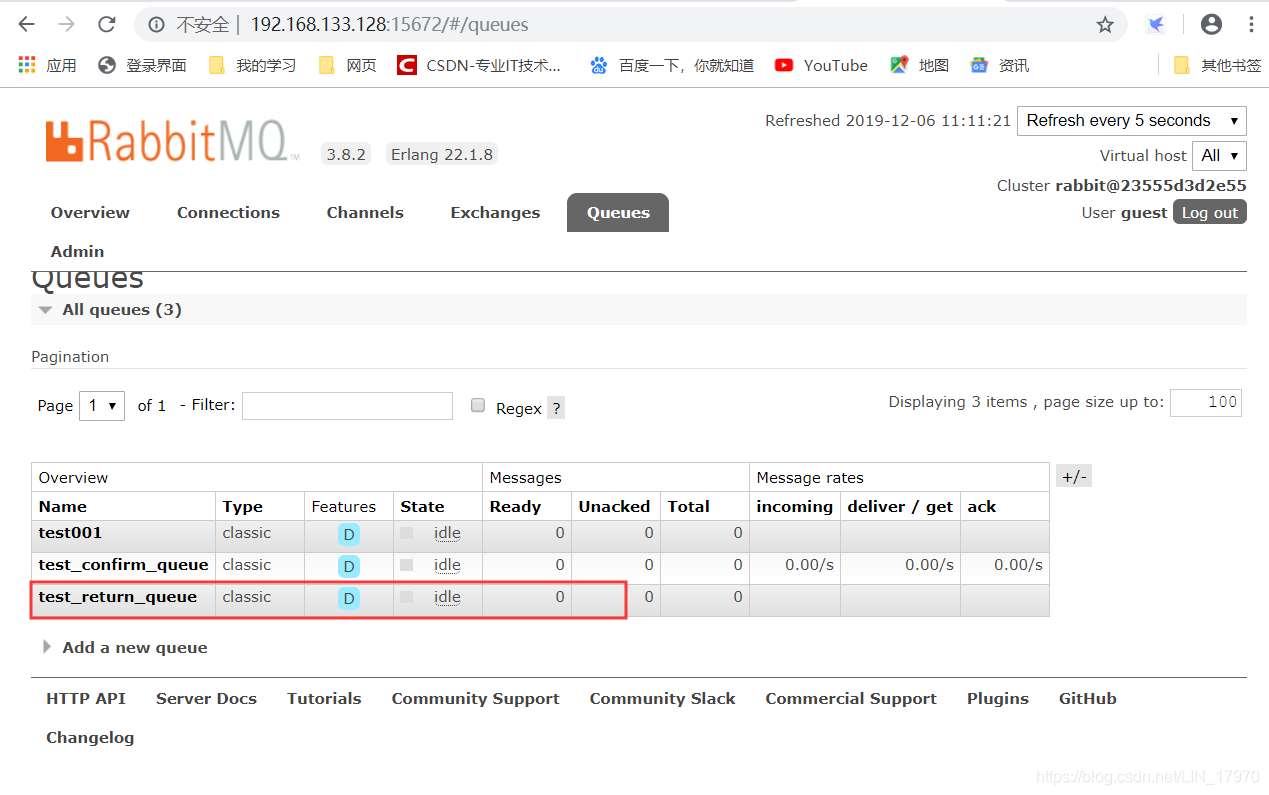Sort by the Type column header
The width and height of the screenshot is (1269, 795).
tap(243, 506)
